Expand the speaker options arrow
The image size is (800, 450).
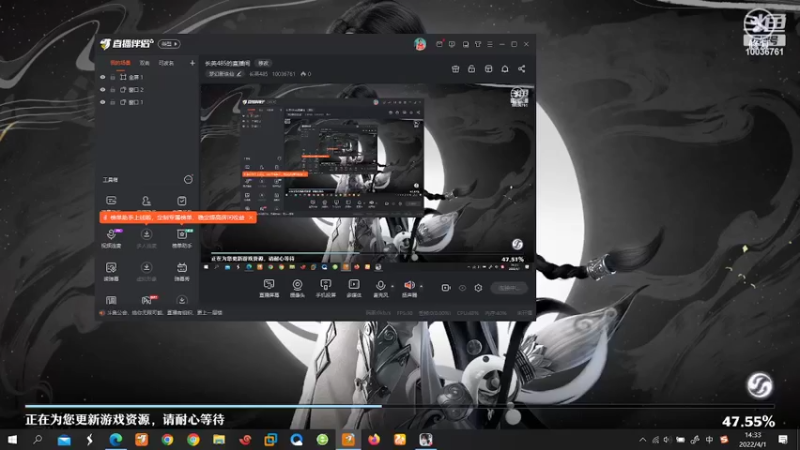[x=421, y=286]
